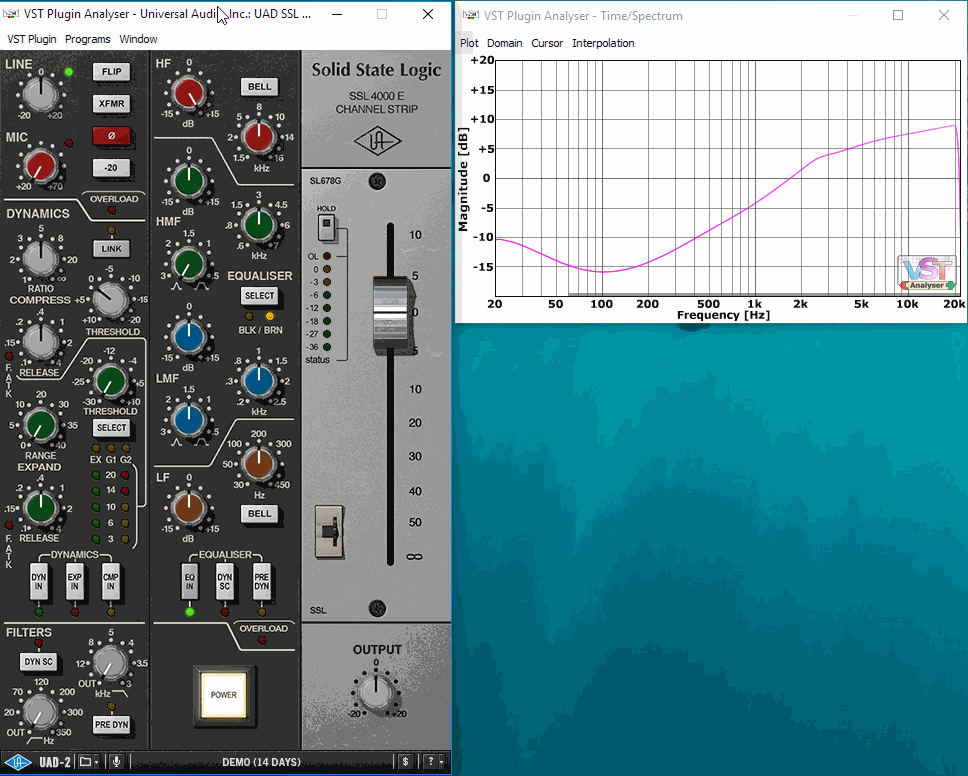Click the LINE input gain knob
The height and width of the screenshot is (776, 968).
pos(41,94)
